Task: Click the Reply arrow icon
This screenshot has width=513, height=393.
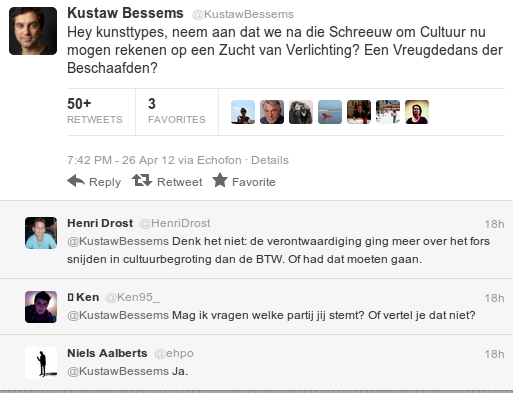Action: click(x=76, y=181)
